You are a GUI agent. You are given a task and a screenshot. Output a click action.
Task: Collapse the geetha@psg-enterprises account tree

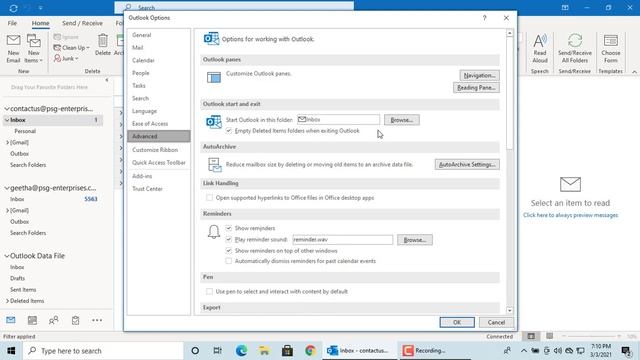(x=7, y=188)
